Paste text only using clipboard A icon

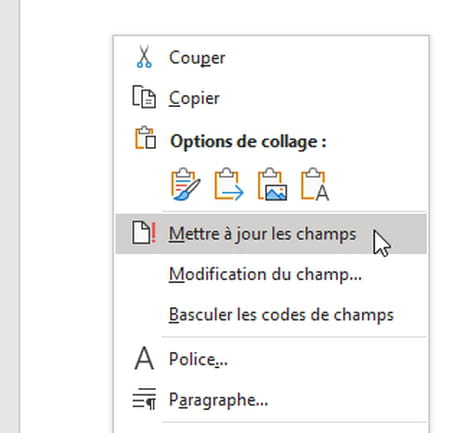(315, 184)
